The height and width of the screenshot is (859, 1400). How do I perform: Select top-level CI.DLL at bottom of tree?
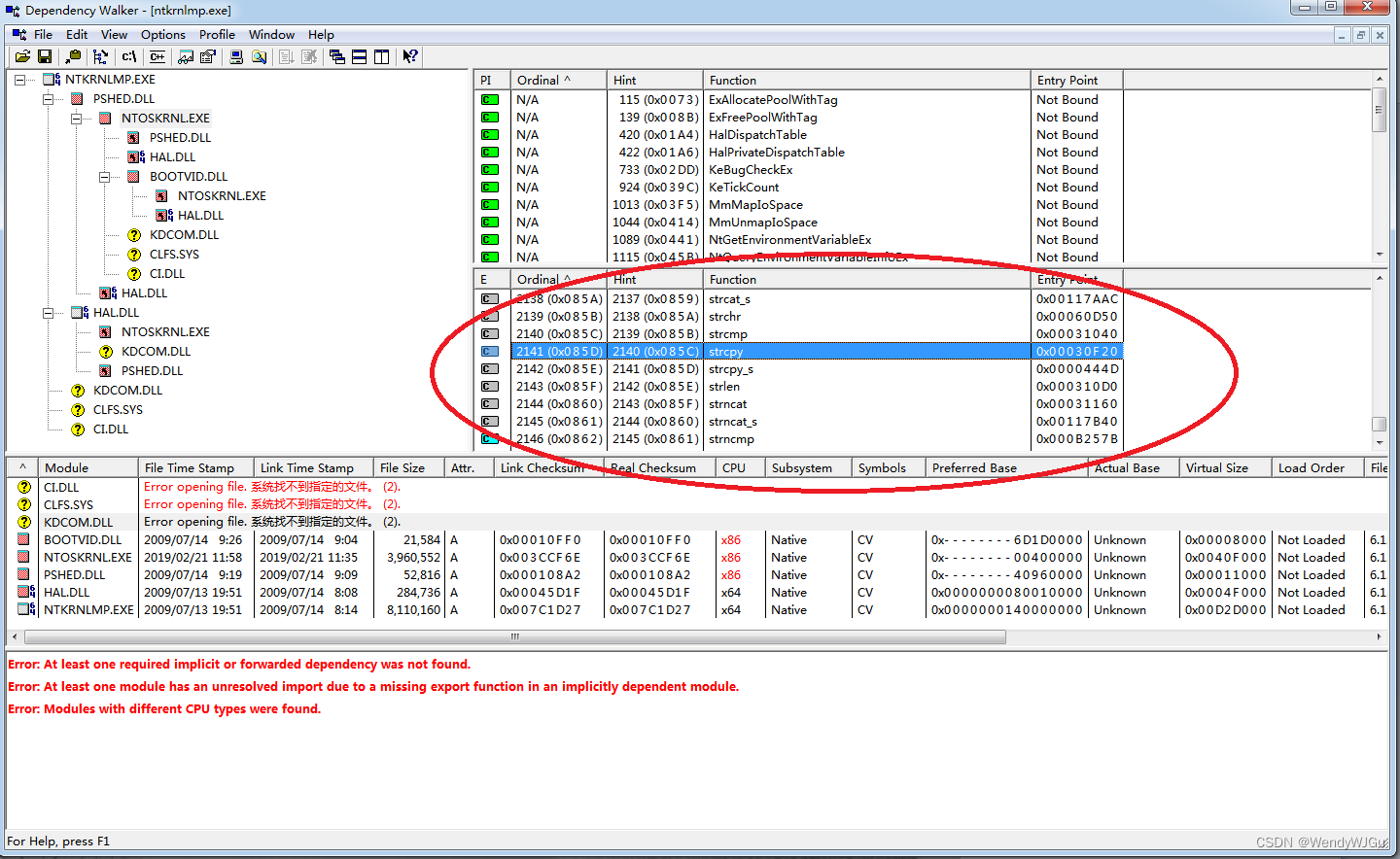[111, 429]
